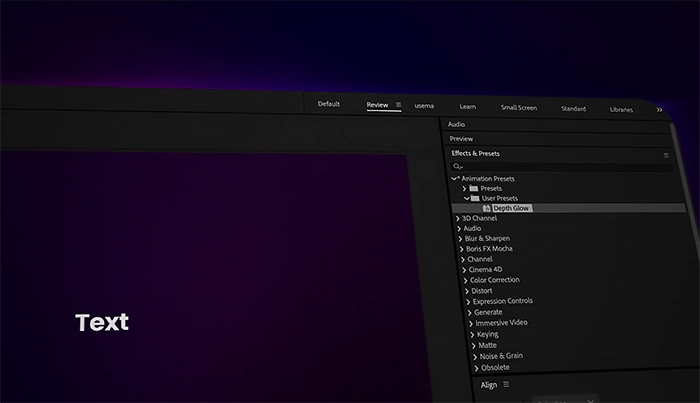
Task: Expand the Channel category
Action: click(x=463, y=259)
